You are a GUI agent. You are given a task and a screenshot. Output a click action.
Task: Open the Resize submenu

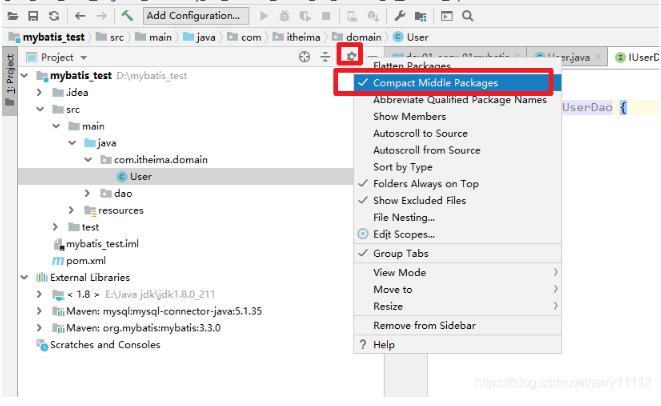tap(457, 306)
